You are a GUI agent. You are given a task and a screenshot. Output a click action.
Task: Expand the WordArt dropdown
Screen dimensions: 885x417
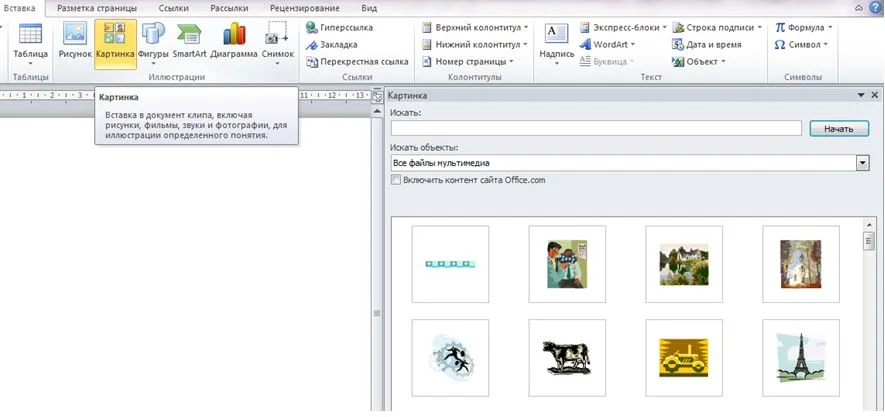click(x=618, y=45)
